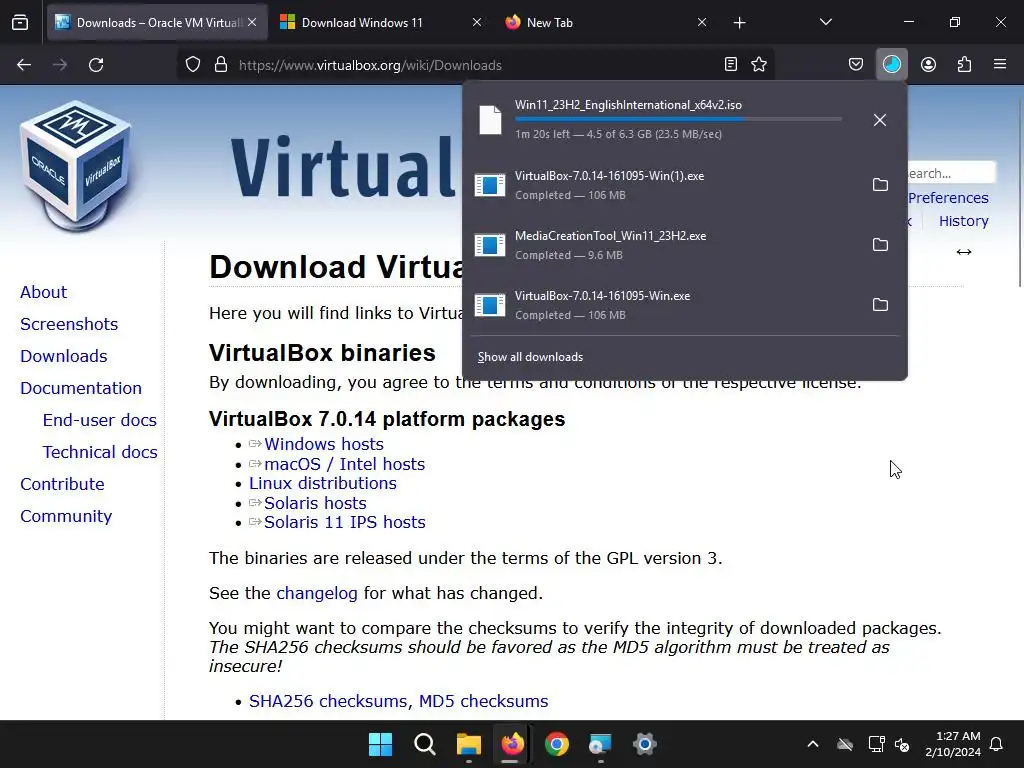Open About sidebar link

click(43, 292)
